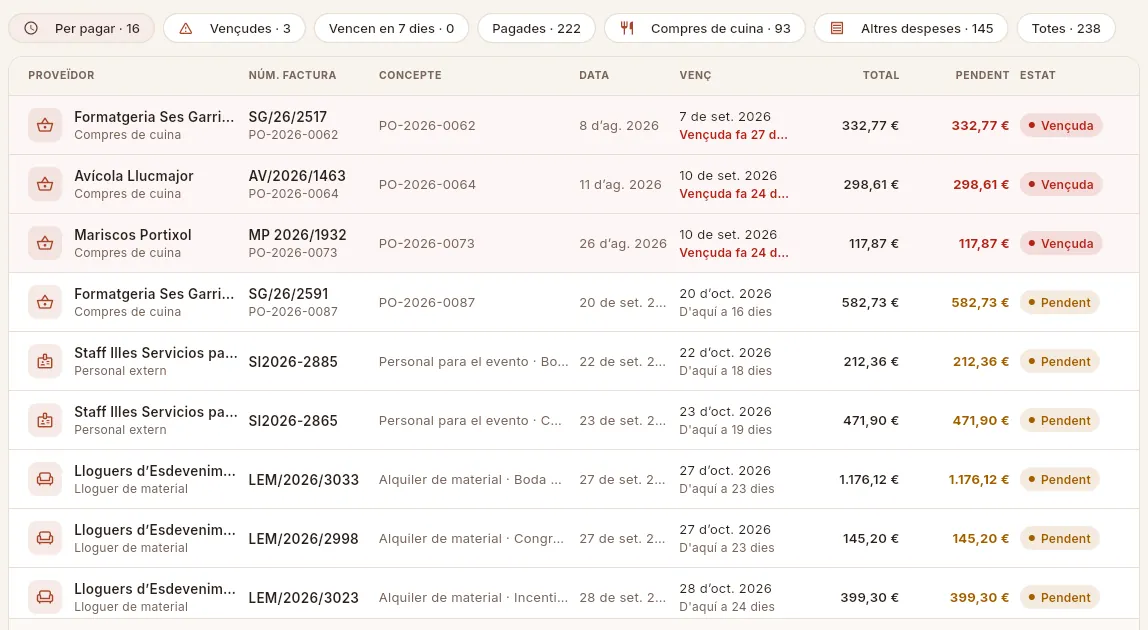Select the Vencen en 7 dies filter
The image size is (1148, 630).
tap(391, 29)
